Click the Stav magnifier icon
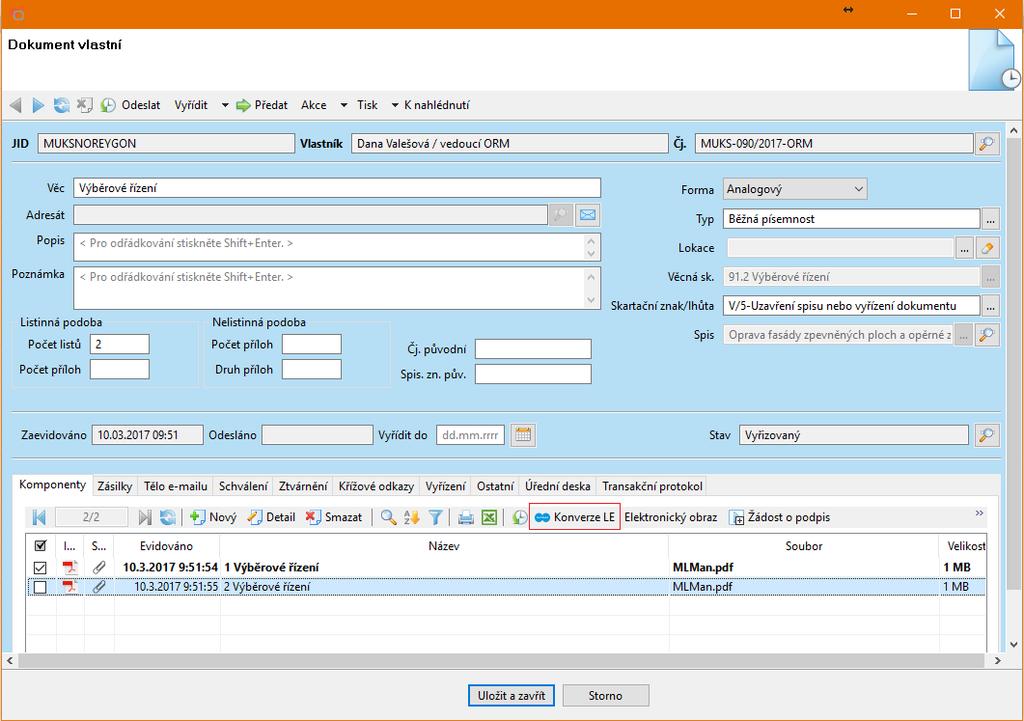Image resolution: width=1024 pixels, height=721 pixels. point(987,435)
